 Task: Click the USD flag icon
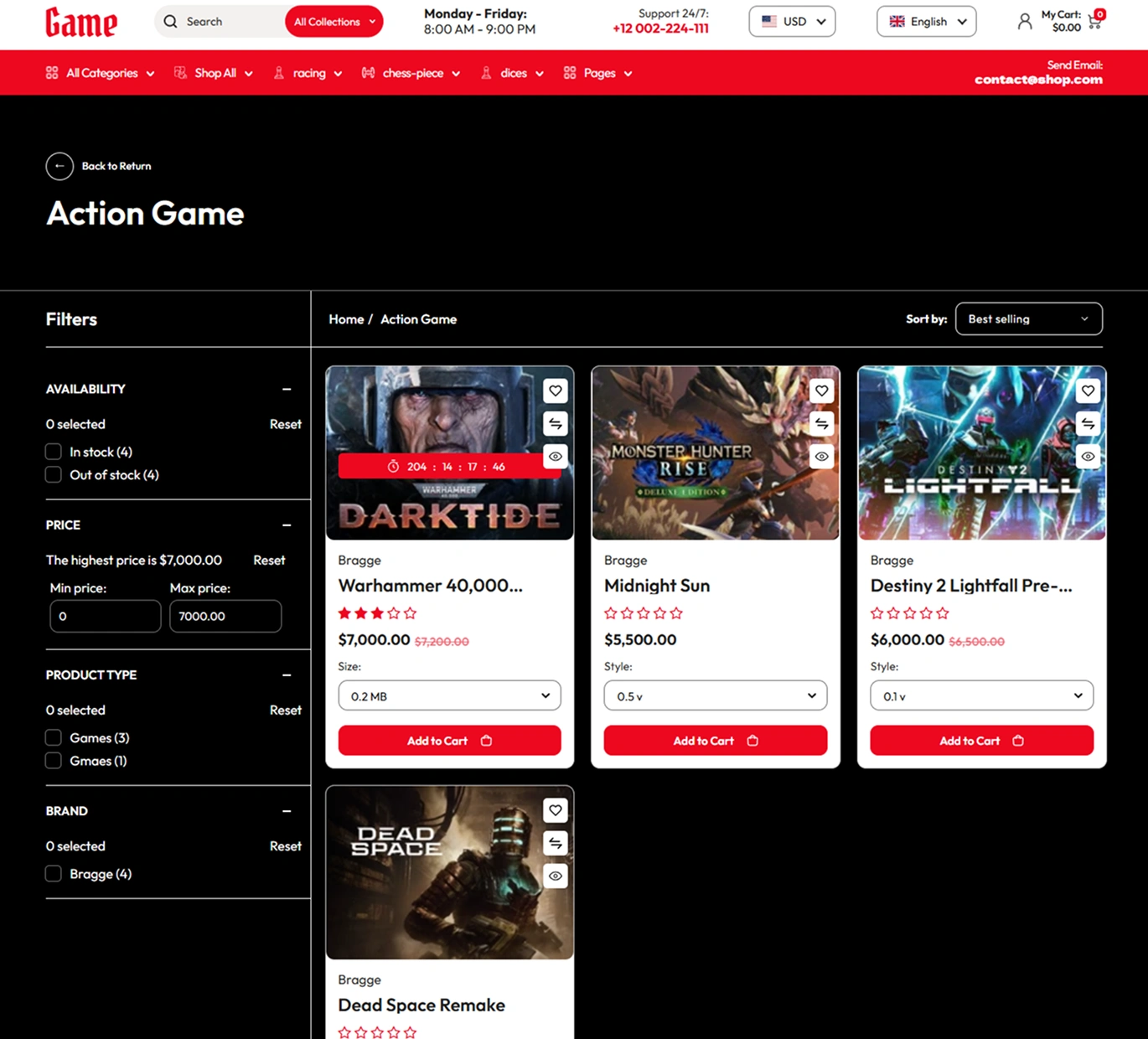click(x=769, y=22)
